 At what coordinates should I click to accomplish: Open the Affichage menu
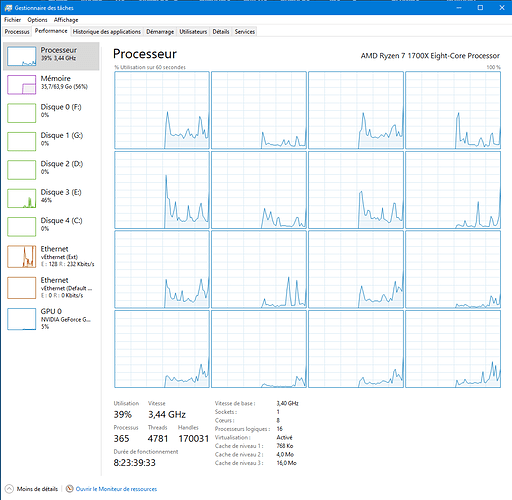66,20
